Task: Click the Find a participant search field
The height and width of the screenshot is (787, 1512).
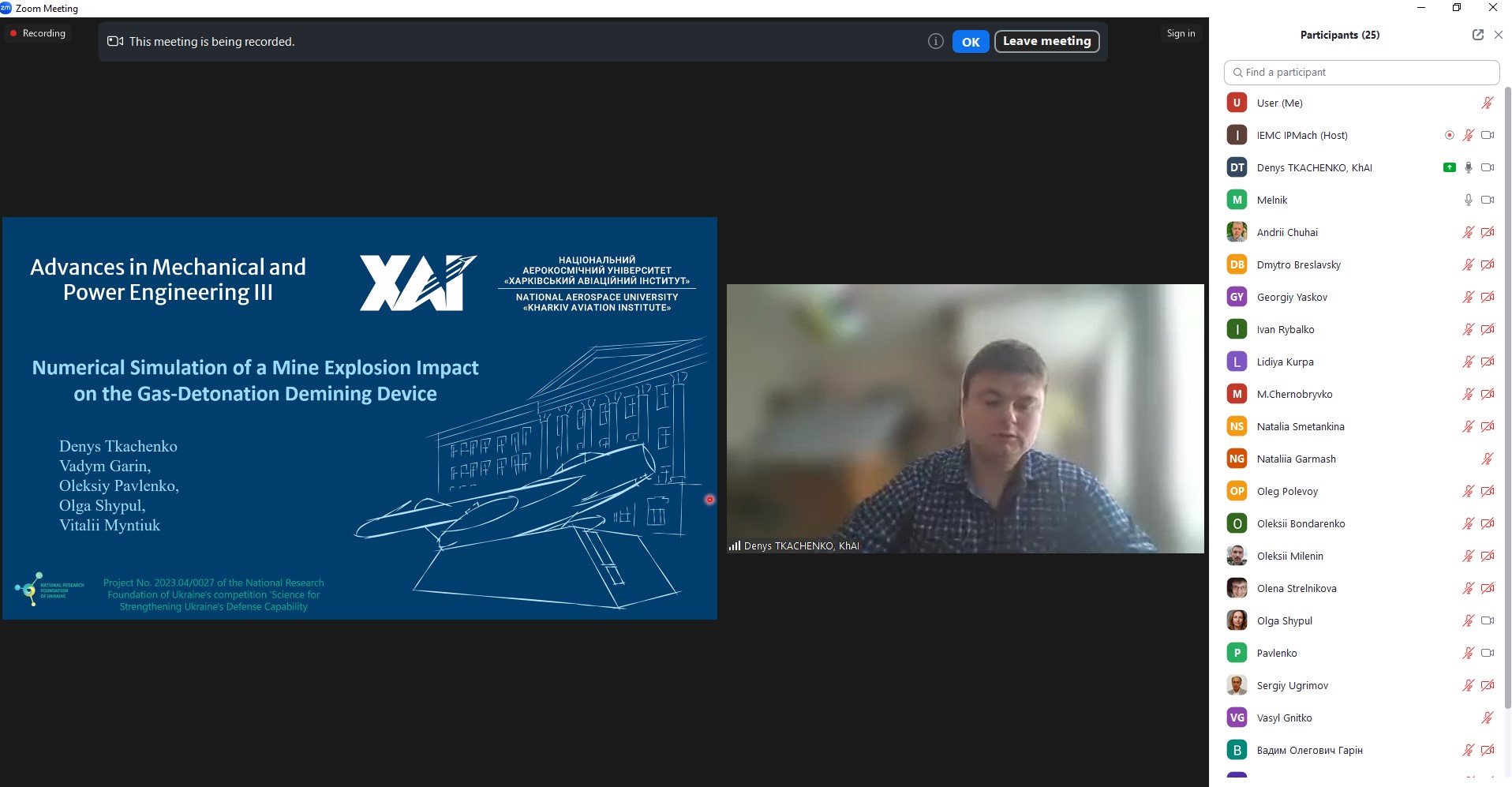Action: [x=1361, y=72]
